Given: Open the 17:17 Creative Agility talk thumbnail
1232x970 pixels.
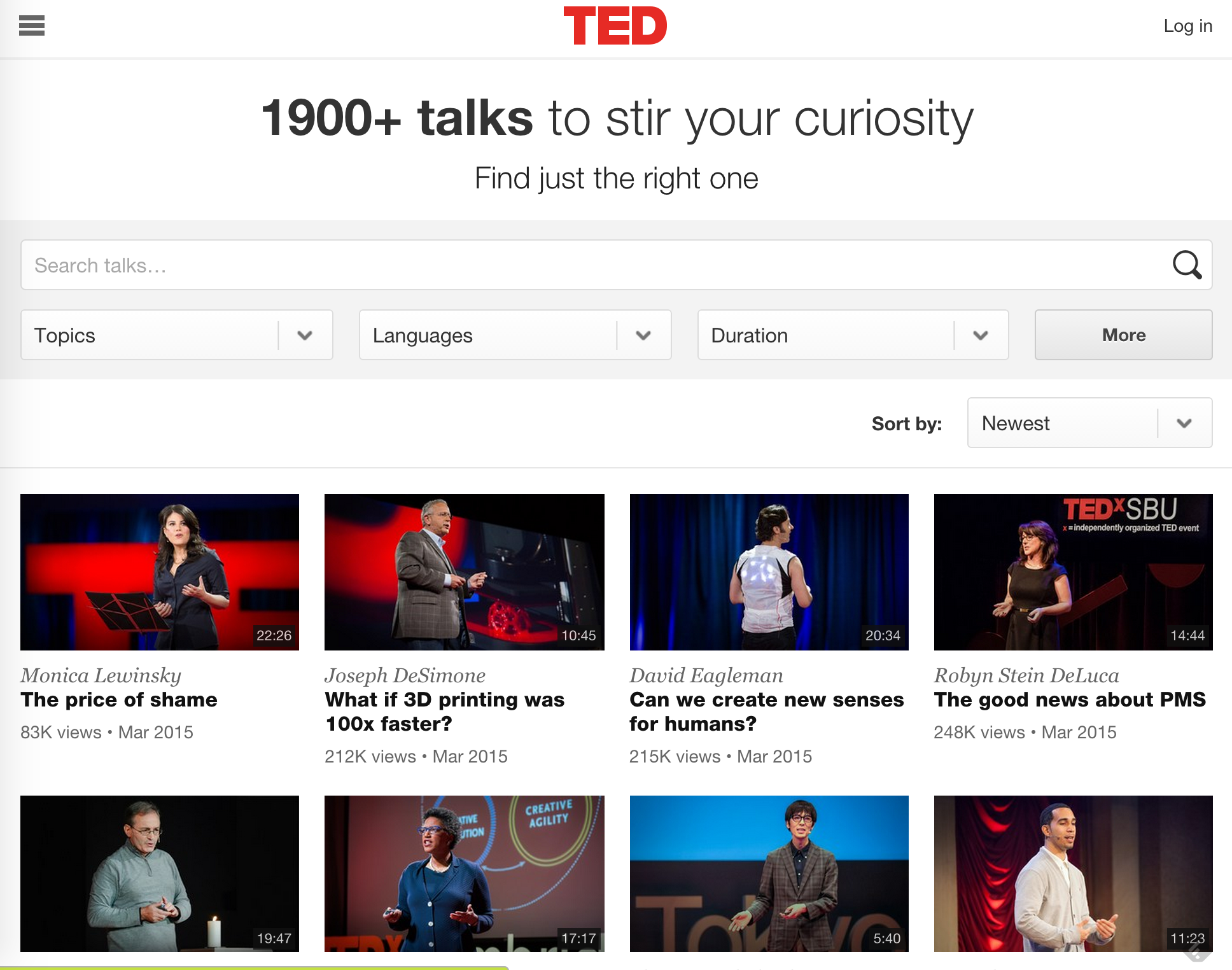Looking at the screenshot, I should click(x=465, y=874).
